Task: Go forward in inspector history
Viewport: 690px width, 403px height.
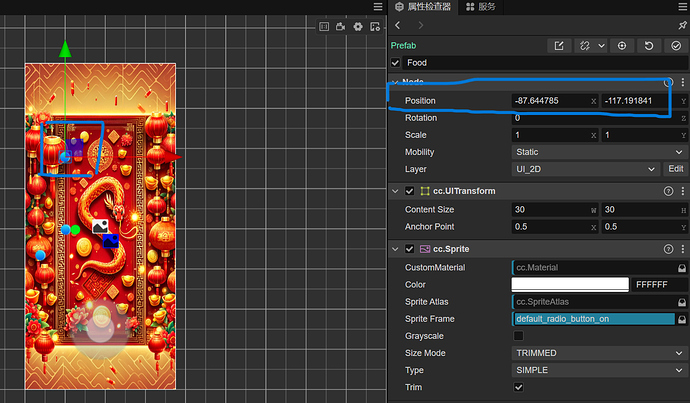Action: pyautogui.click(x=421, y=26)
